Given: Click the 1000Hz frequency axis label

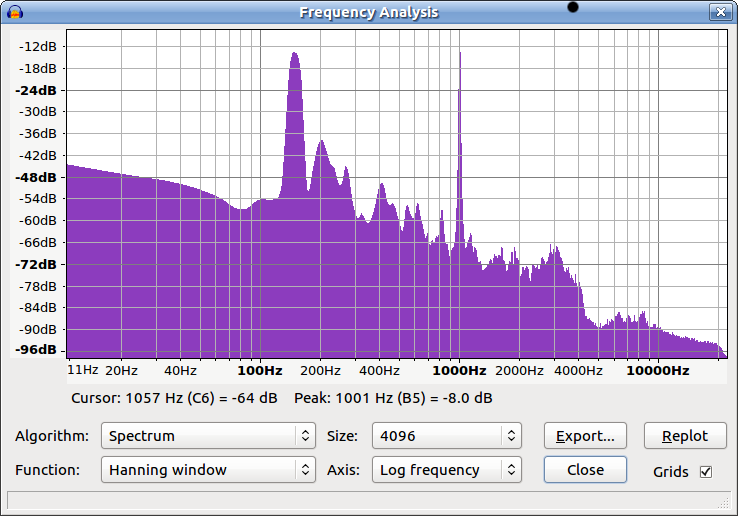Looking at the screenshot, I should [x=459, y=371].
